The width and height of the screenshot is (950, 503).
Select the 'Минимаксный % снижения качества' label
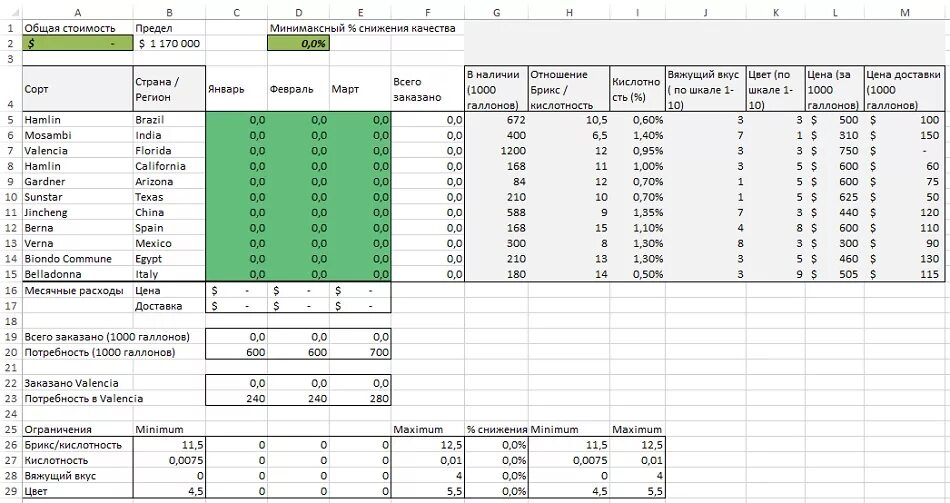pos(362,28)
